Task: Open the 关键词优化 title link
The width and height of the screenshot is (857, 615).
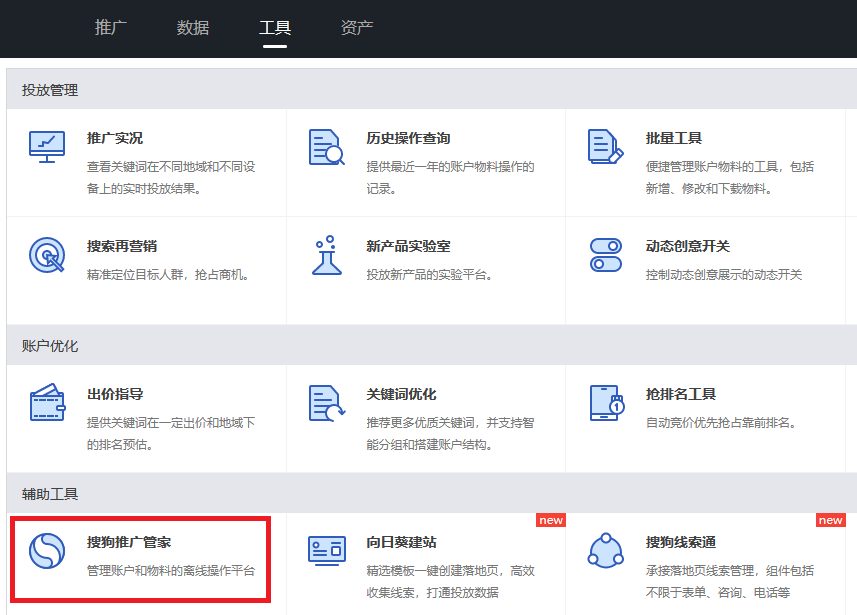Action: point(401,394)
